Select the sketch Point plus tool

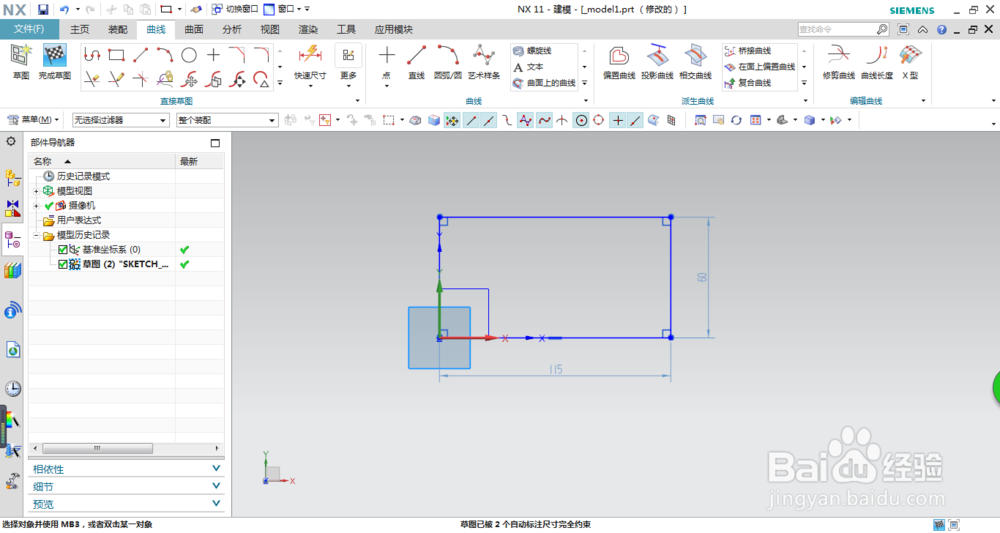[x=213, y=55]
